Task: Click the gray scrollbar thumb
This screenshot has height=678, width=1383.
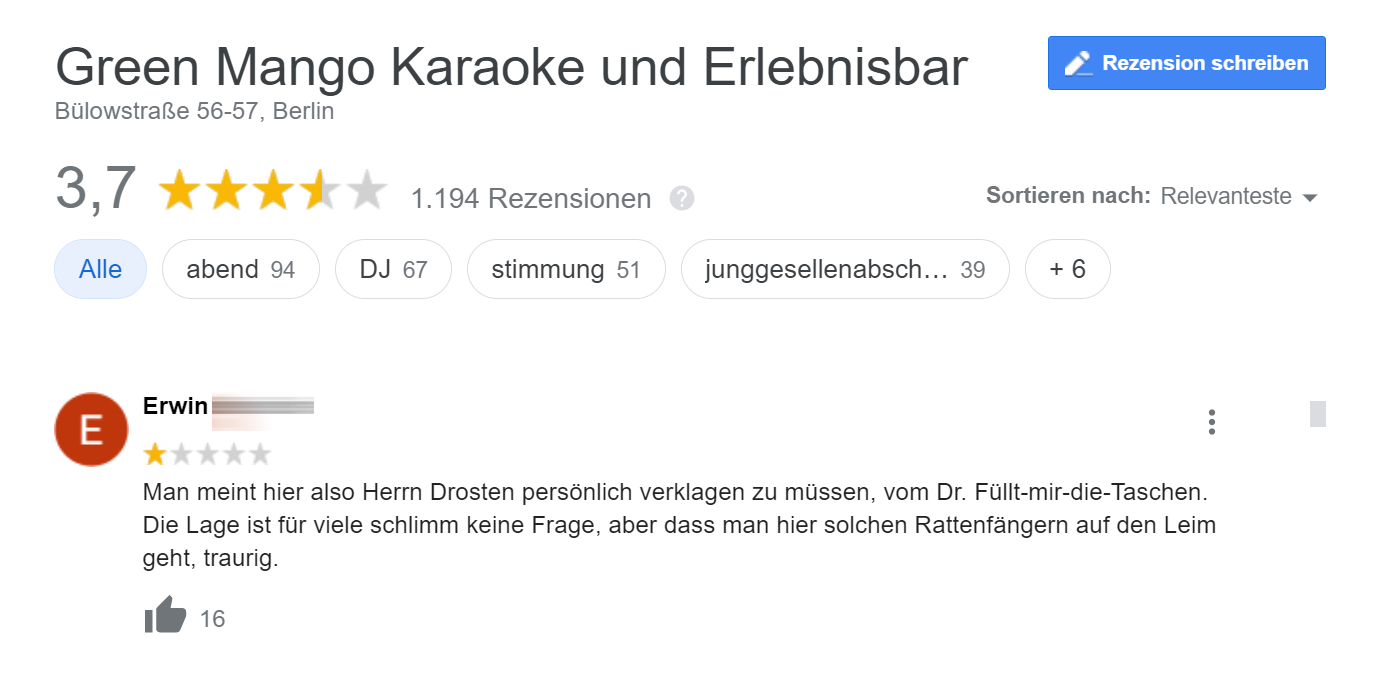Action: pos(1317,413)
